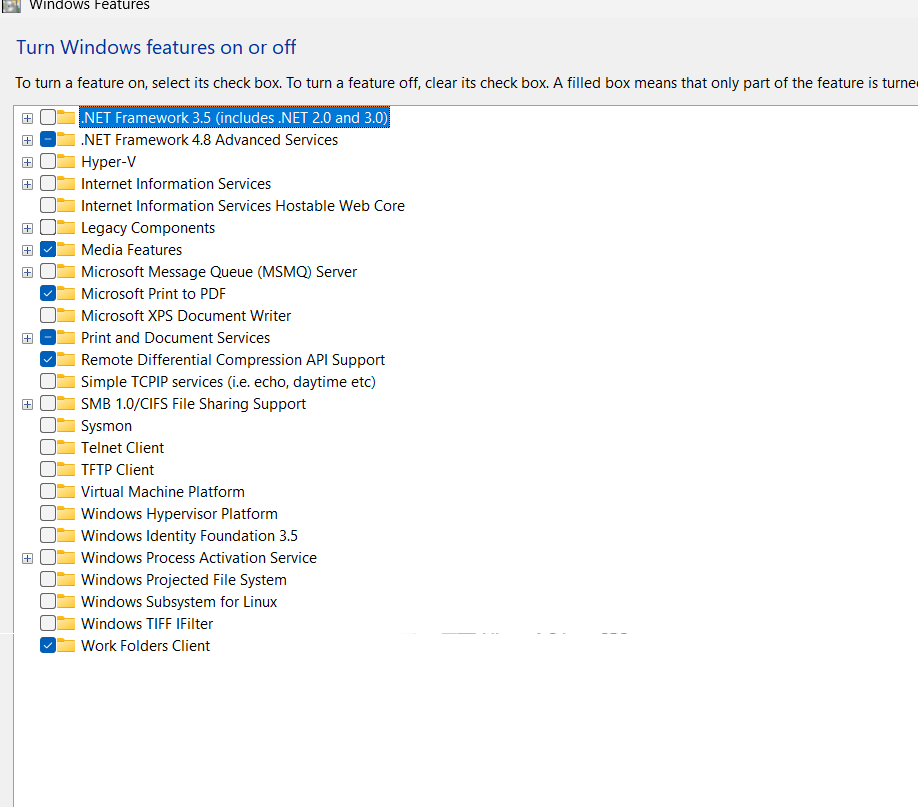Image resolution: width=918 pixels, height=807 pixels.
Task: Uncheck Remote Differential Compression API Support
Action: [x=48, y=359]
